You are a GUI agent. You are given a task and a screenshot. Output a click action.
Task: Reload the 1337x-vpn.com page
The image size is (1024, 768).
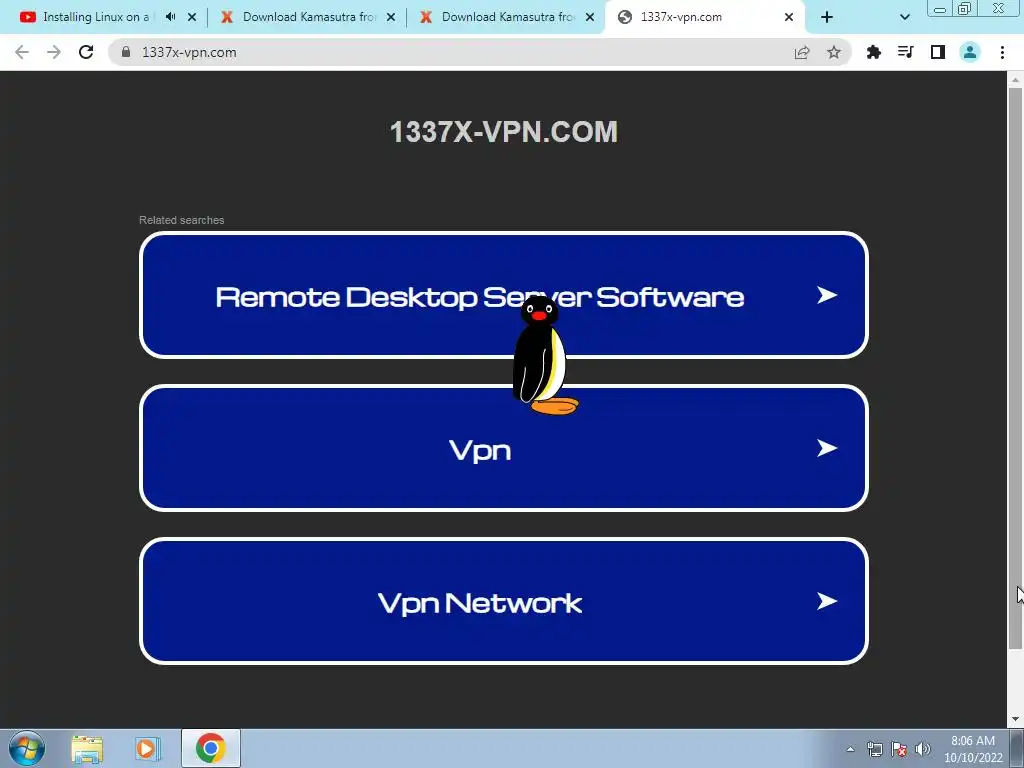coord(86,52)
